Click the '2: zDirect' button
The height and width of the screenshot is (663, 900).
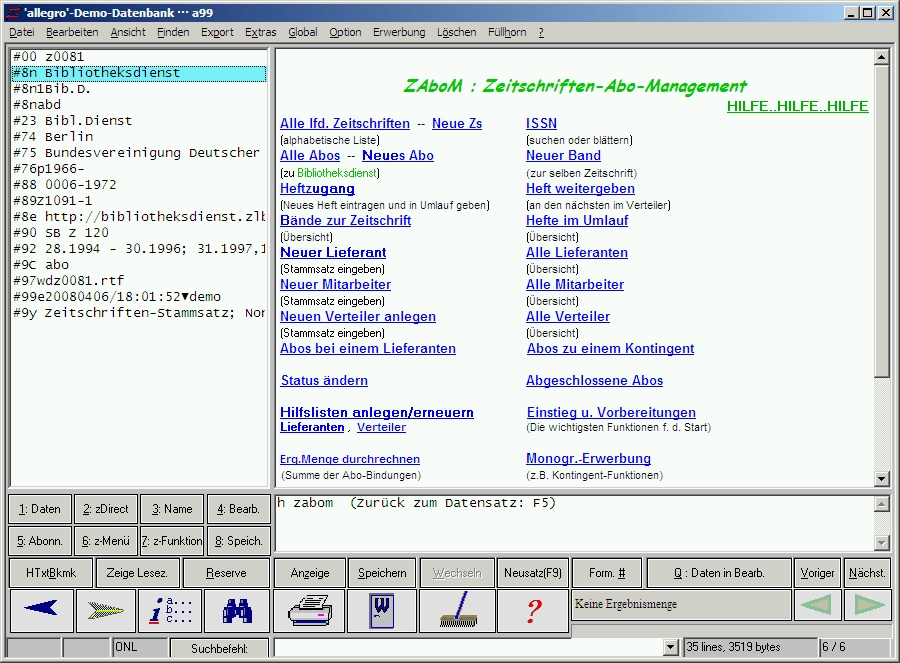coord(106,509)
